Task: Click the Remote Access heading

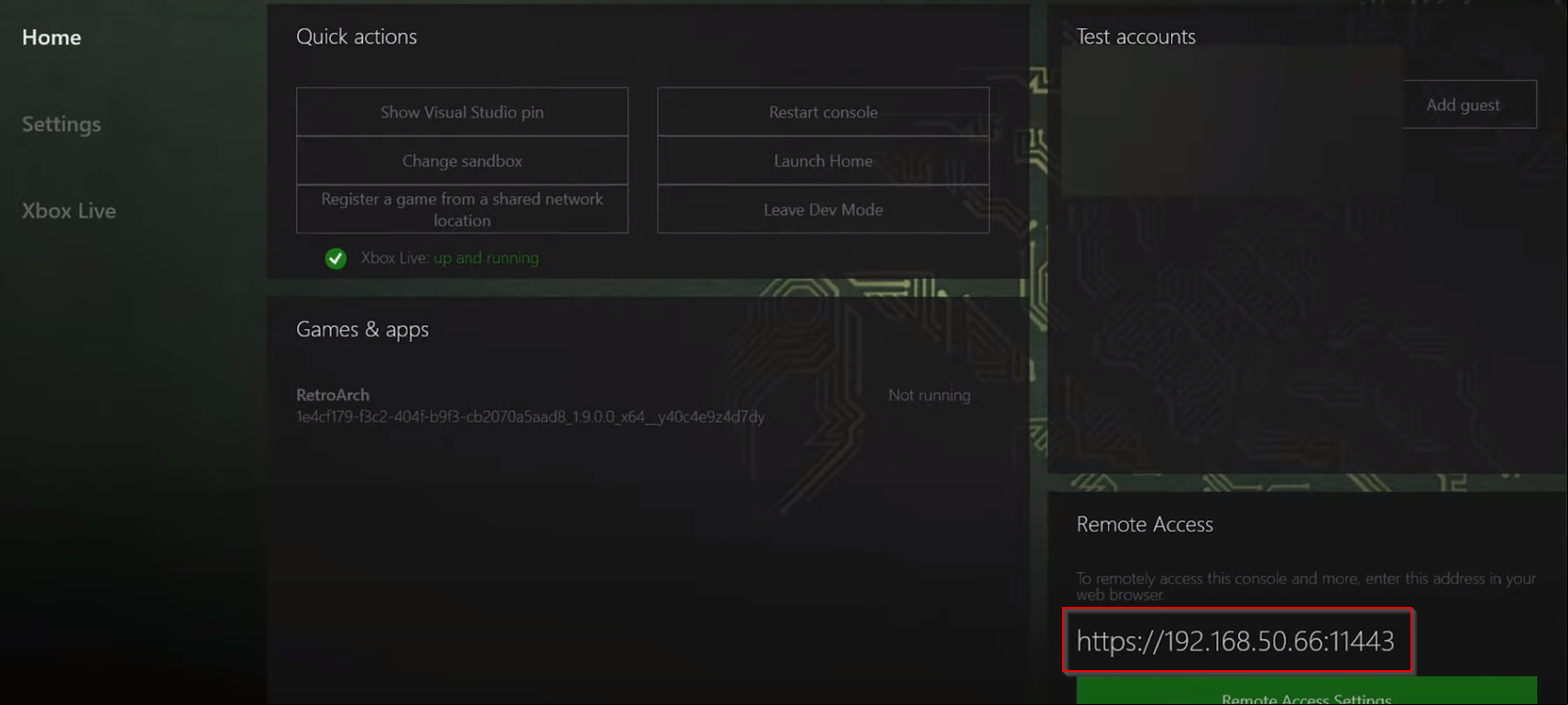Action: point(1145,524)
